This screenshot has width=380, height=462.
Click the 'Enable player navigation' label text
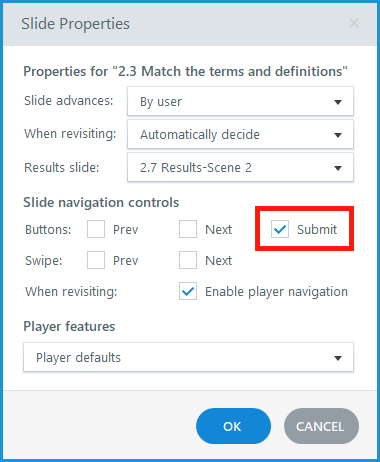pos(276,292)
